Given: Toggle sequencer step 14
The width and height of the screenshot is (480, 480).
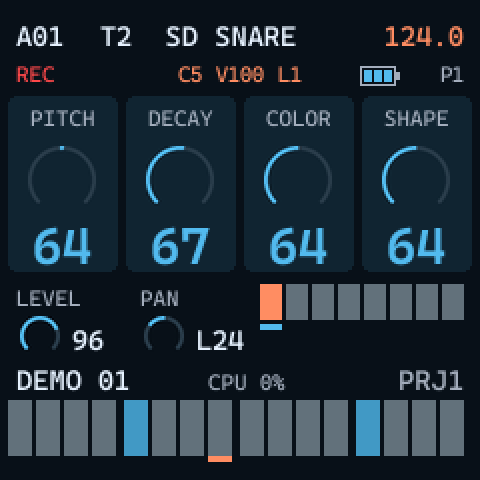Looking at the screenshot, I should click(396, 428).
